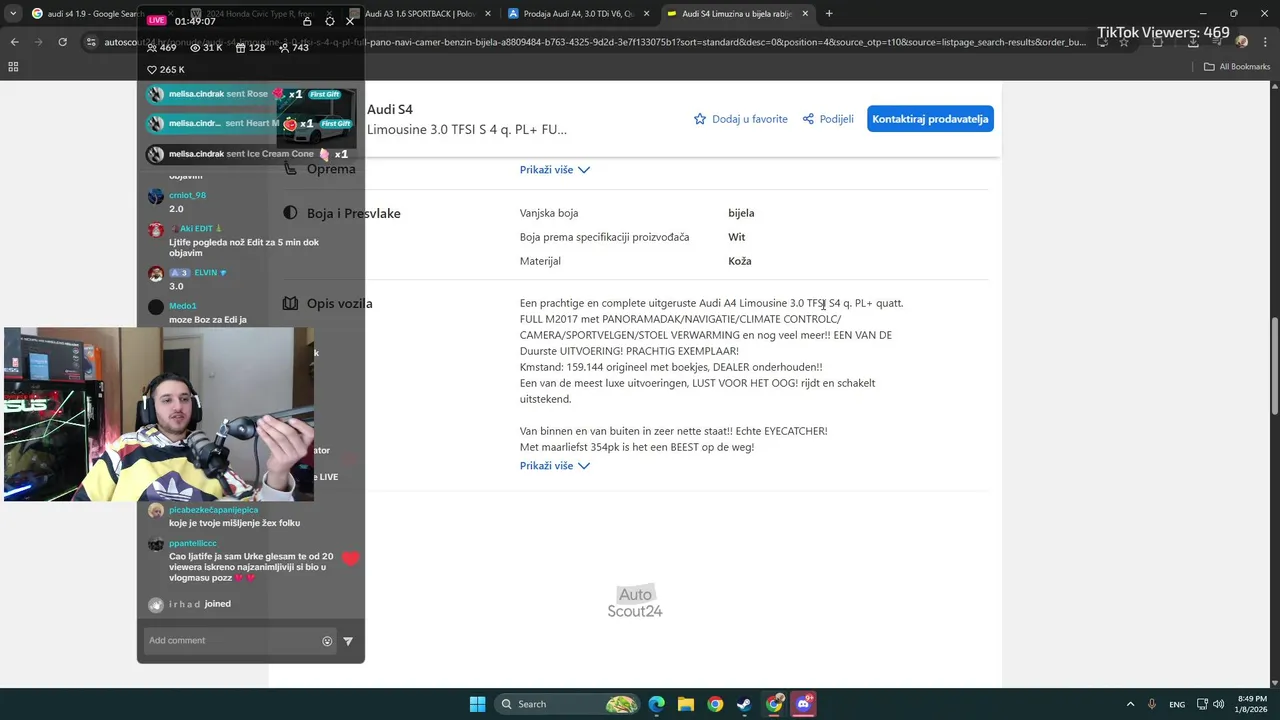The height and width of the screenshot is (720, 1280).
Task: Go back to the previous page
Action: click(x=14, y=42)
